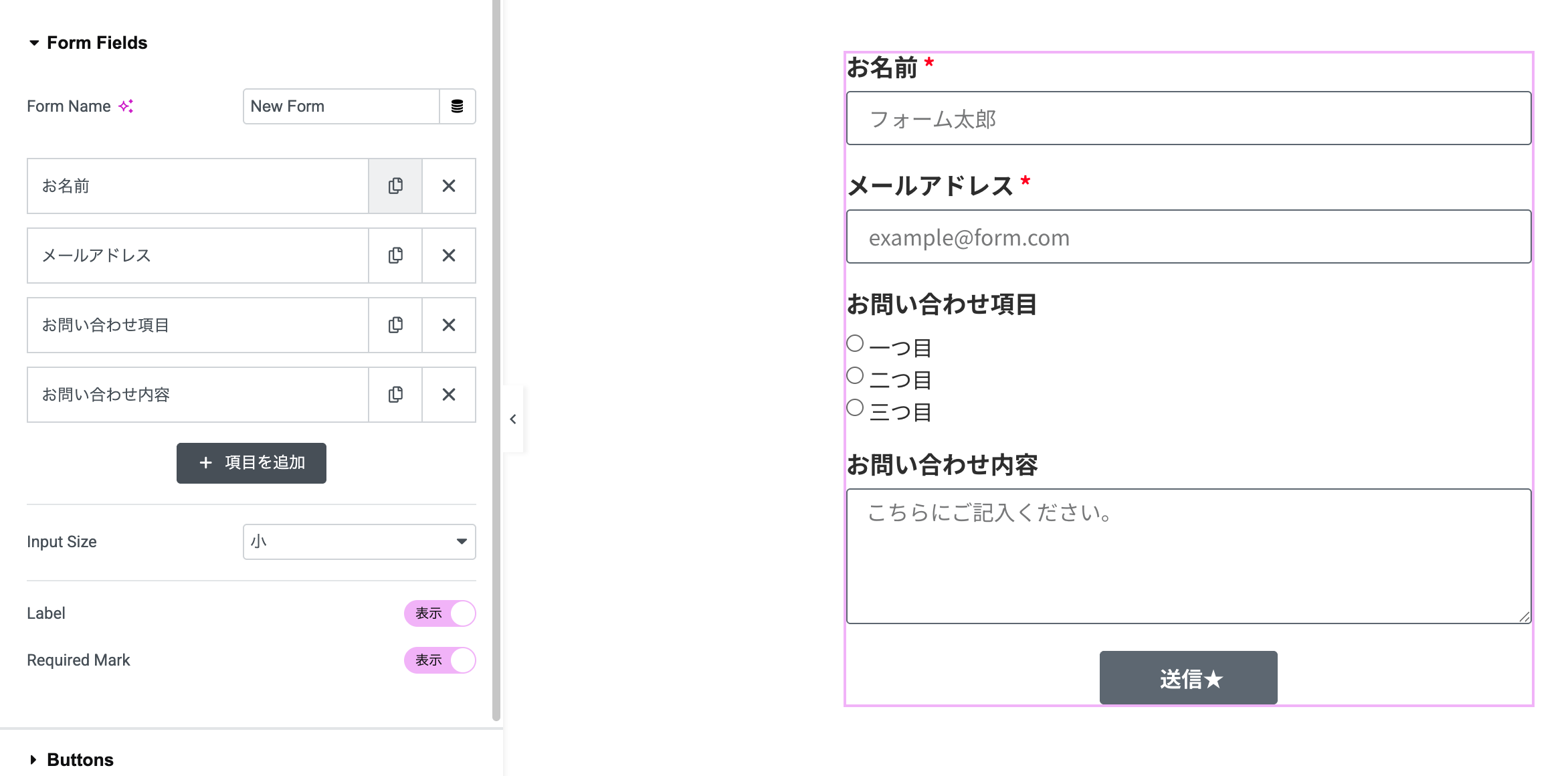The height and width of the screenshot is (776, 1568).
Task: Remove the お問い合わせ内容 field
Action: pos(449,395)
